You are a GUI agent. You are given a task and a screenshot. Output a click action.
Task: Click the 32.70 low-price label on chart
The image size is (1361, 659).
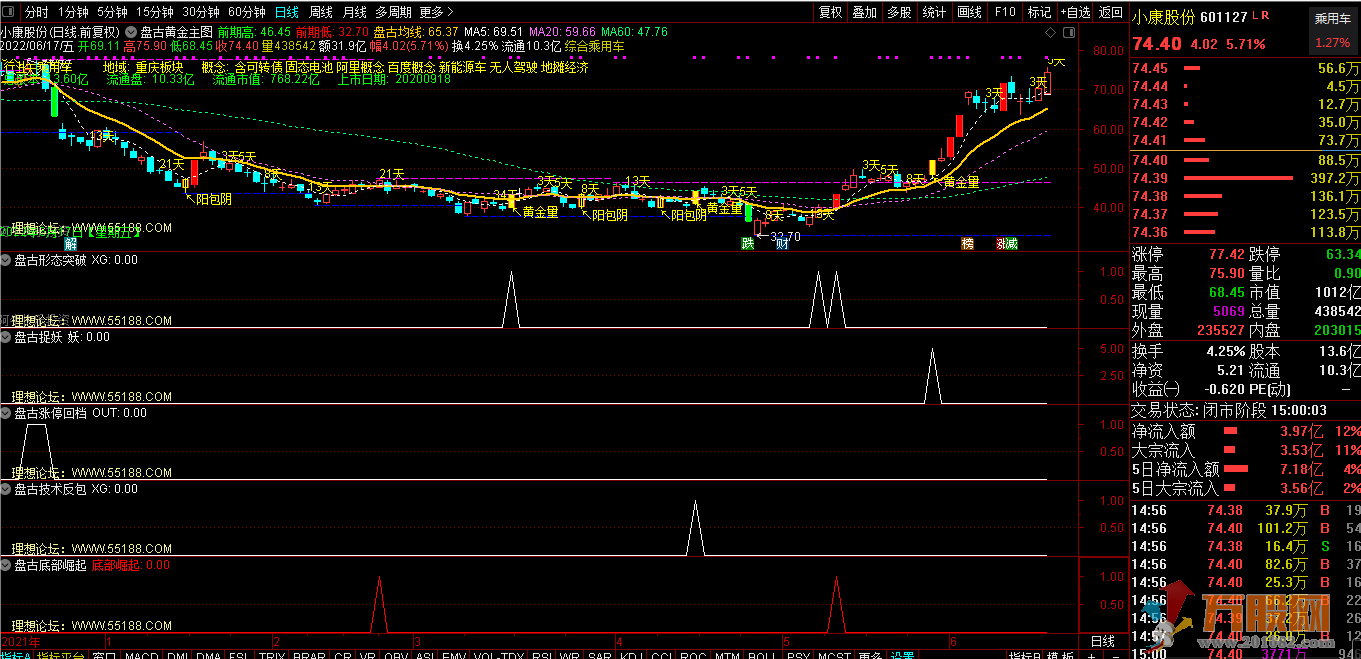click(785, 237)
